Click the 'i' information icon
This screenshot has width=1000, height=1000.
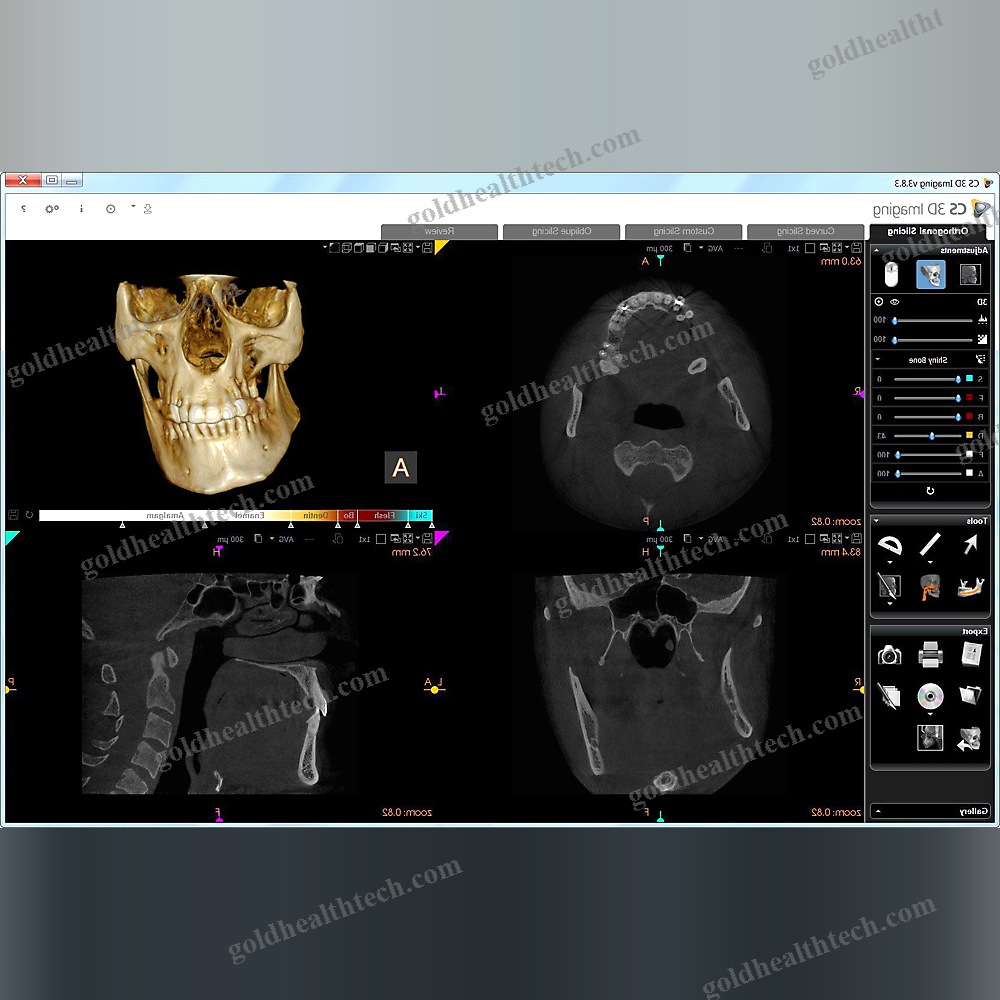[x=81, y=209]
